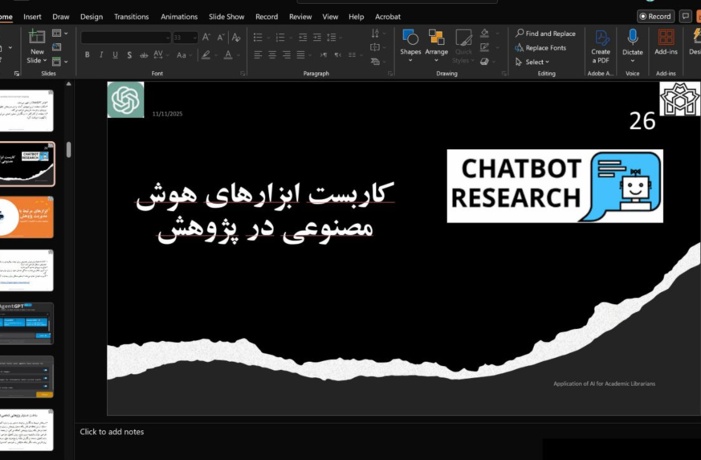Open the Help tab
The height and width of the screenshot is (460, 701).
(x=356, y=17)
